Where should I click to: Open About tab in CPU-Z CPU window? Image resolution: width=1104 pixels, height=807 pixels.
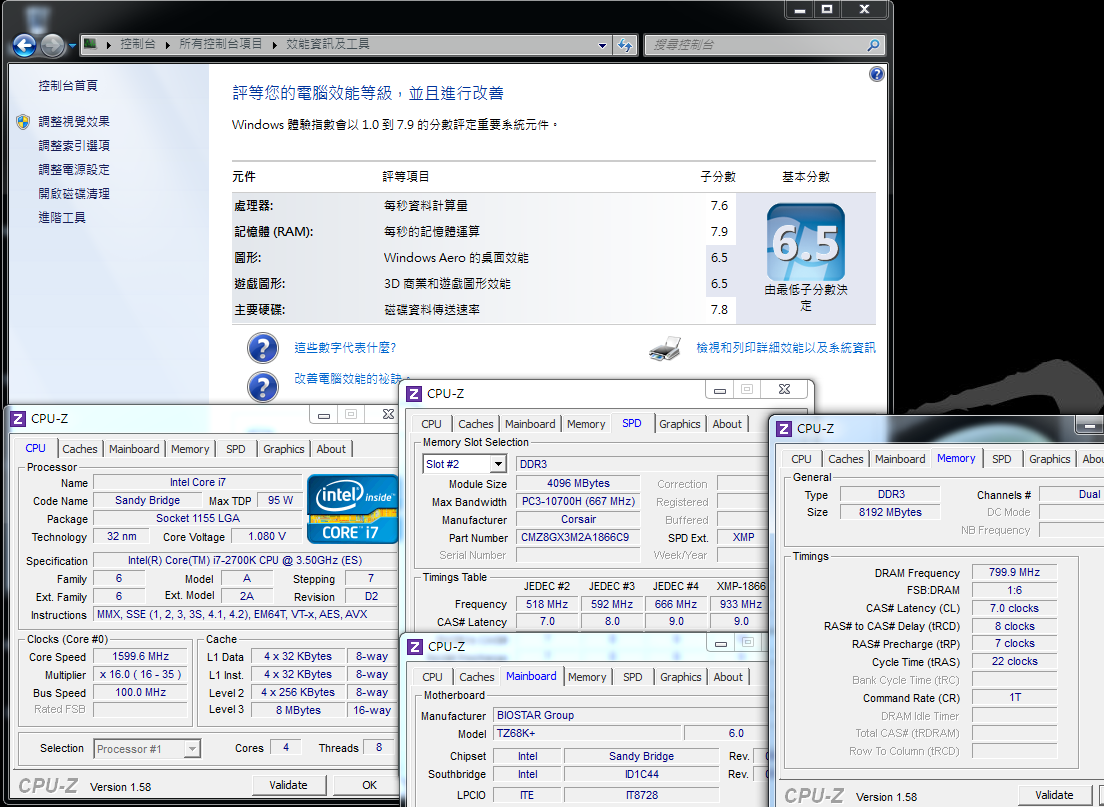pyautogui.click(x=331, y=449)
